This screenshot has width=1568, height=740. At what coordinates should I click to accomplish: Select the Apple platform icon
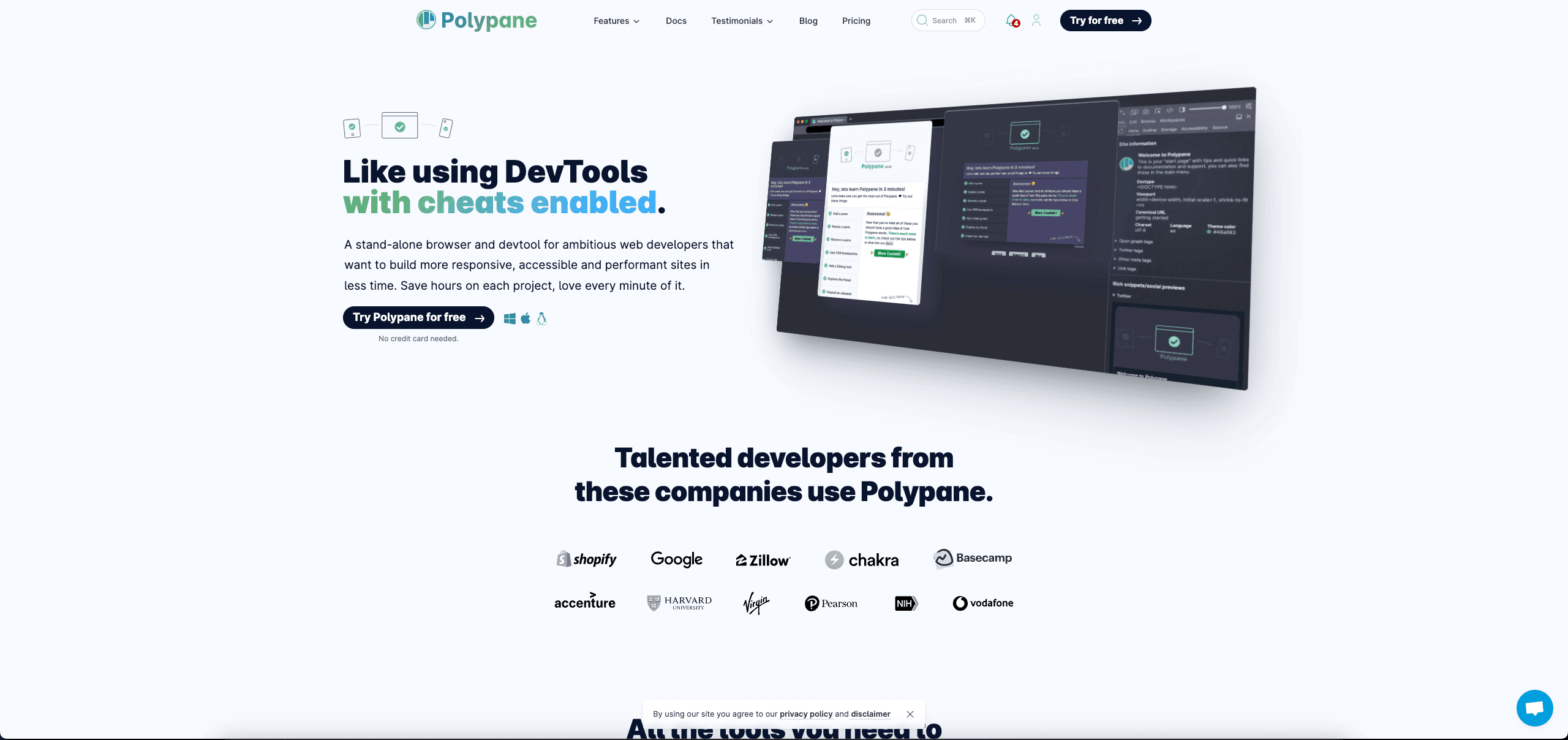pos(526,318)
